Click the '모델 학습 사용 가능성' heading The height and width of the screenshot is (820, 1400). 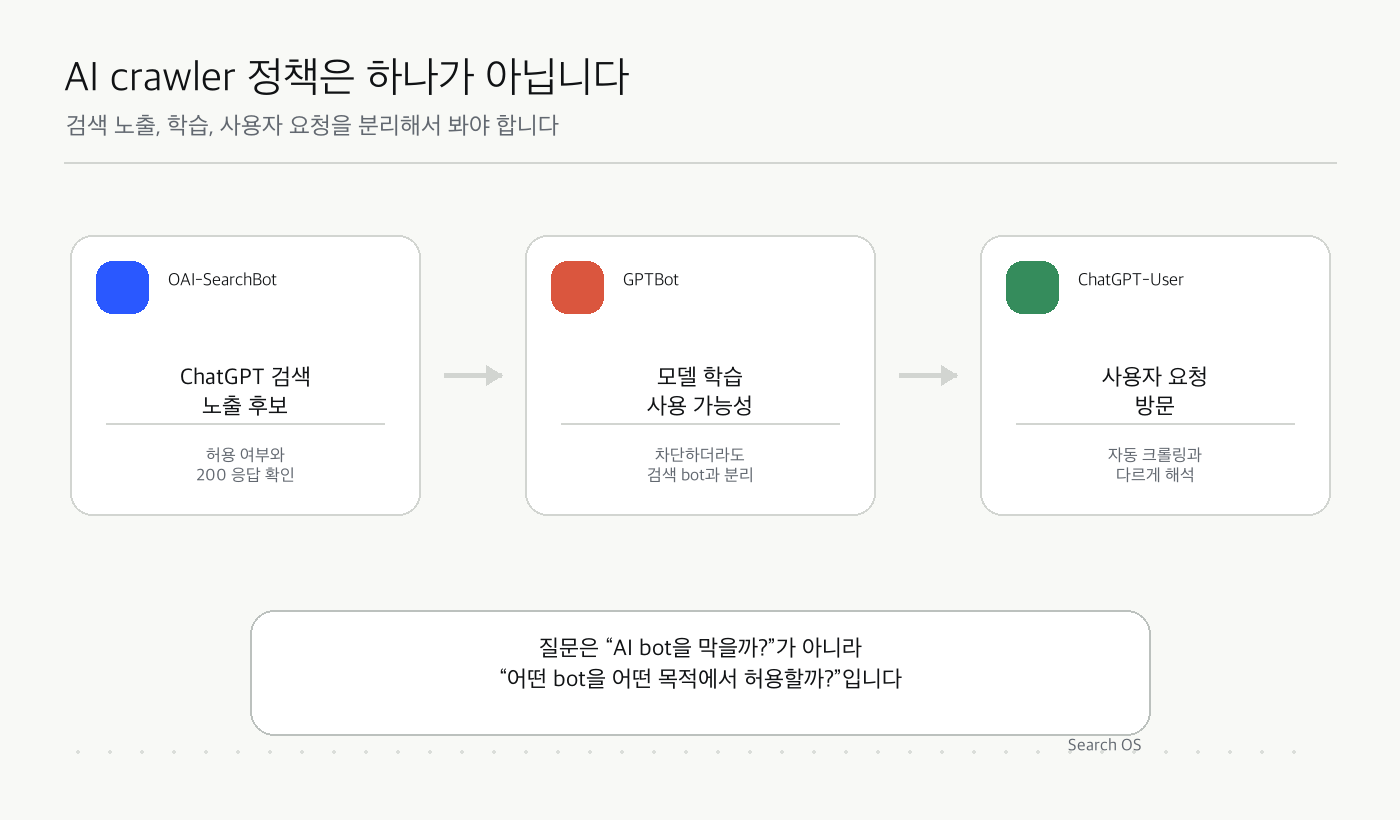click(x=700, y=391)
